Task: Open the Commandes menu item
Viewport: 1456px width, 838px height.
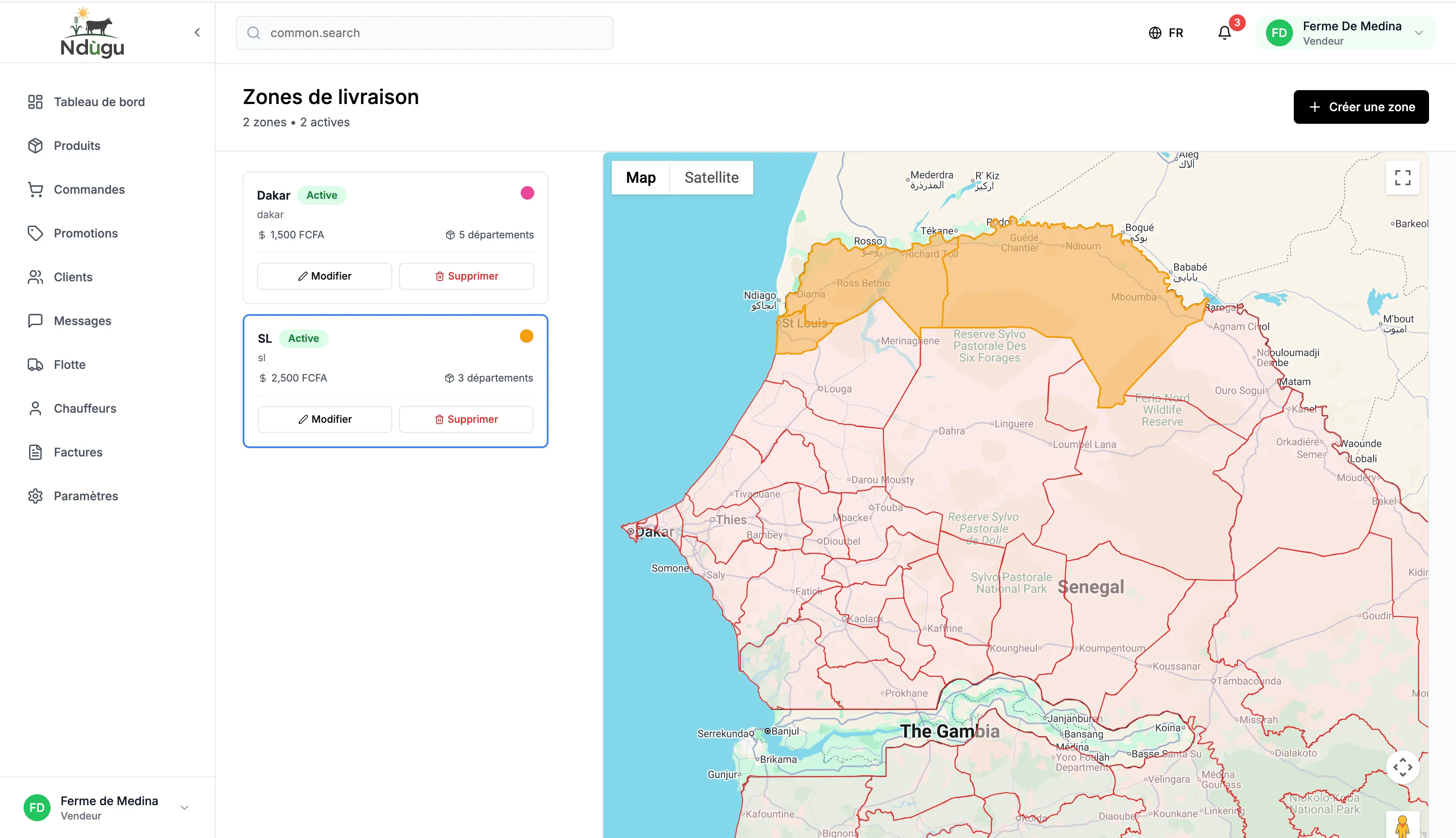Action: pyautogui.click(x=88, y=189)
